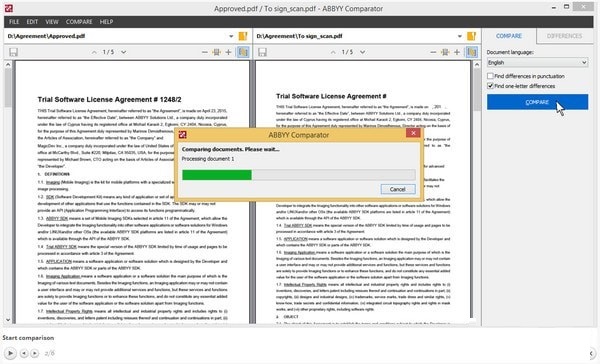Cancel the document comparison dialog
Image resolution: width=600 pixels, height=364 pixels.
pyautogui.click(x=398, y=189)
